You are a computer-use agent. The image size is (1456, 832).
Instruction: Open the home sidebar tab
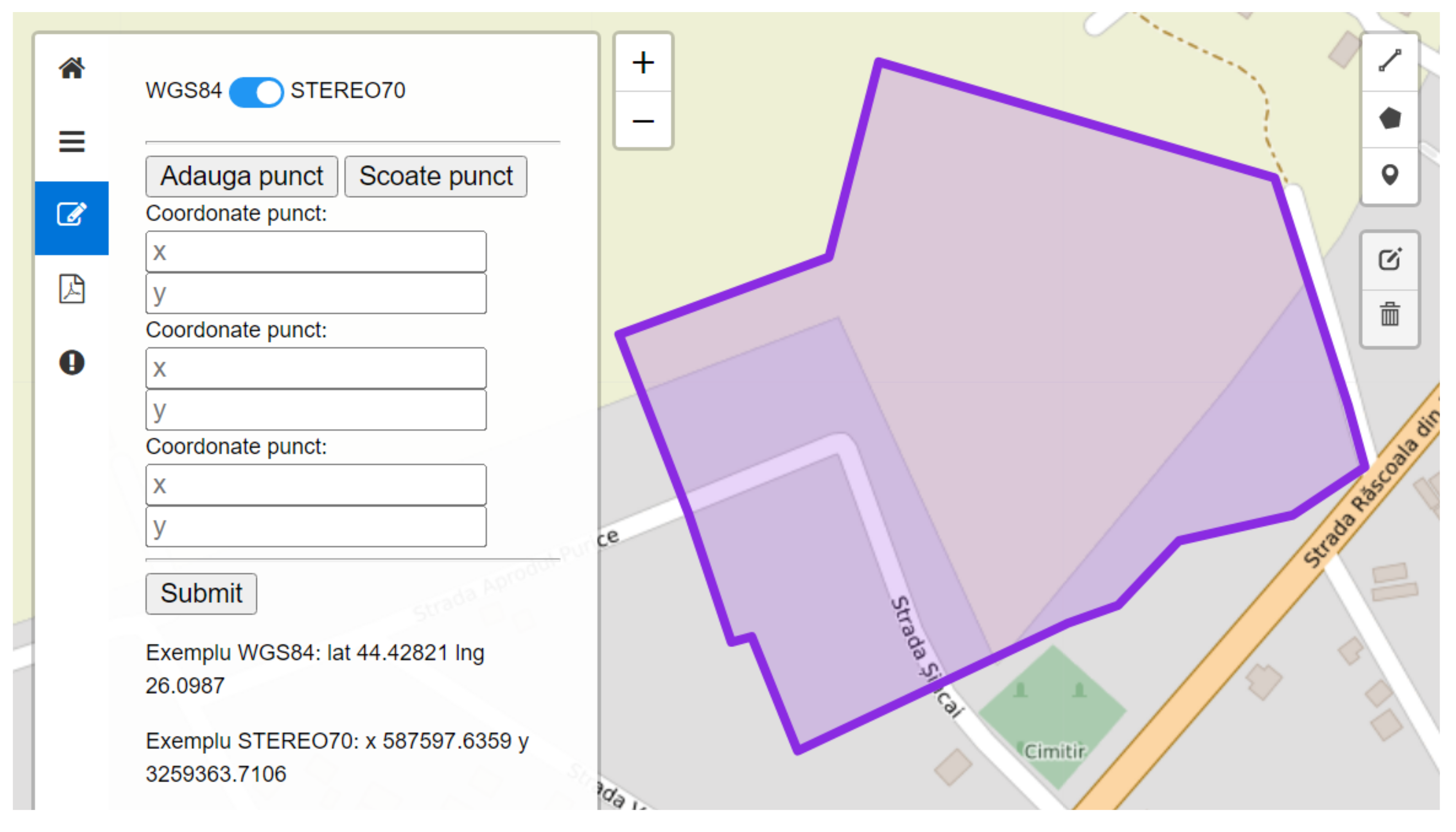point(72,69)
